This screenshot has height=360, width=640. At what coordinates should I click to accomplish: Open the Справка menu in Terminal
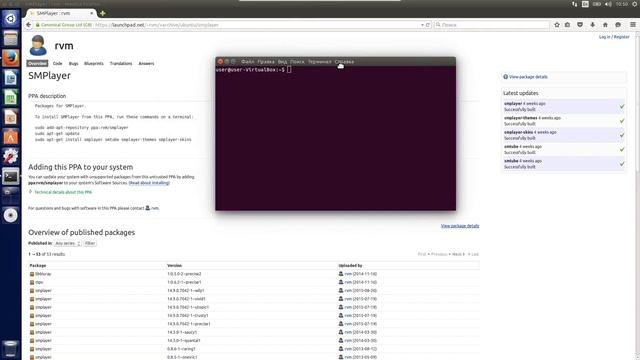(x=344, y=62)
